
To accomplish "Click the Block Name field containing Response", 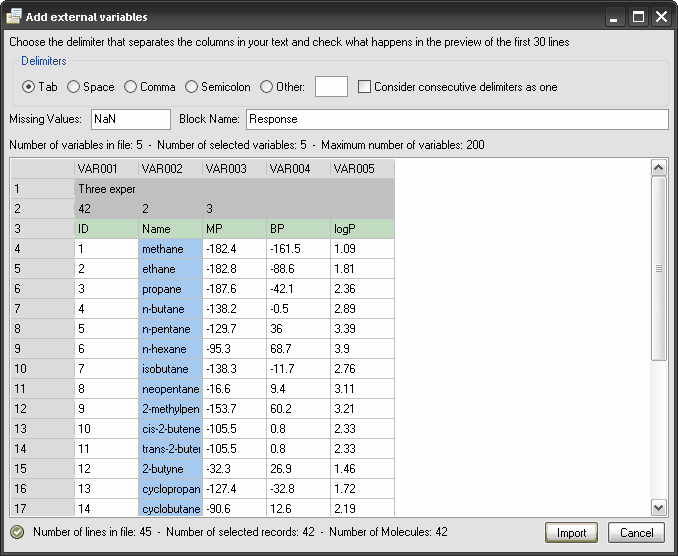I will [457, 119].
